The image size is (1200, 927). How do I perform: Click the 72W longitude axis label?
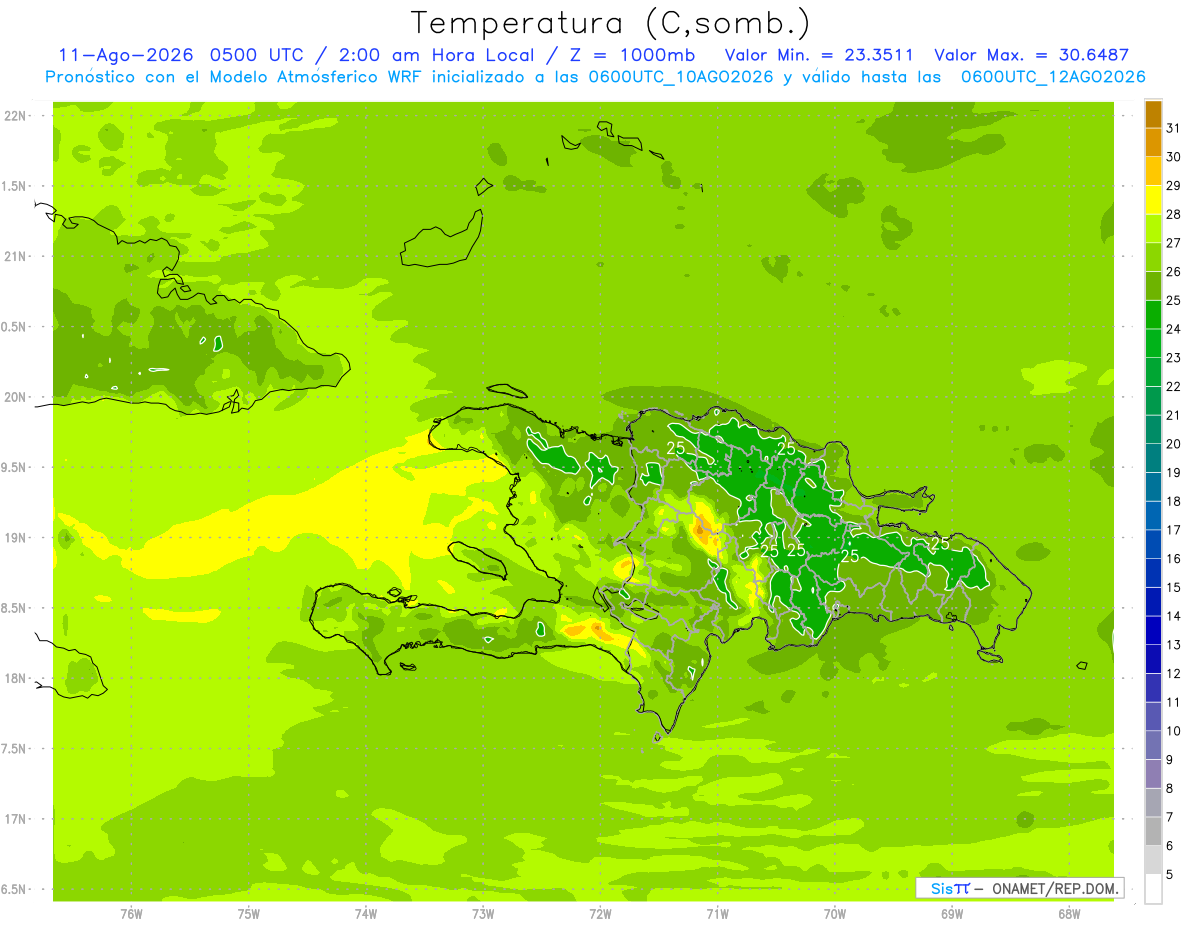(600, 914)
